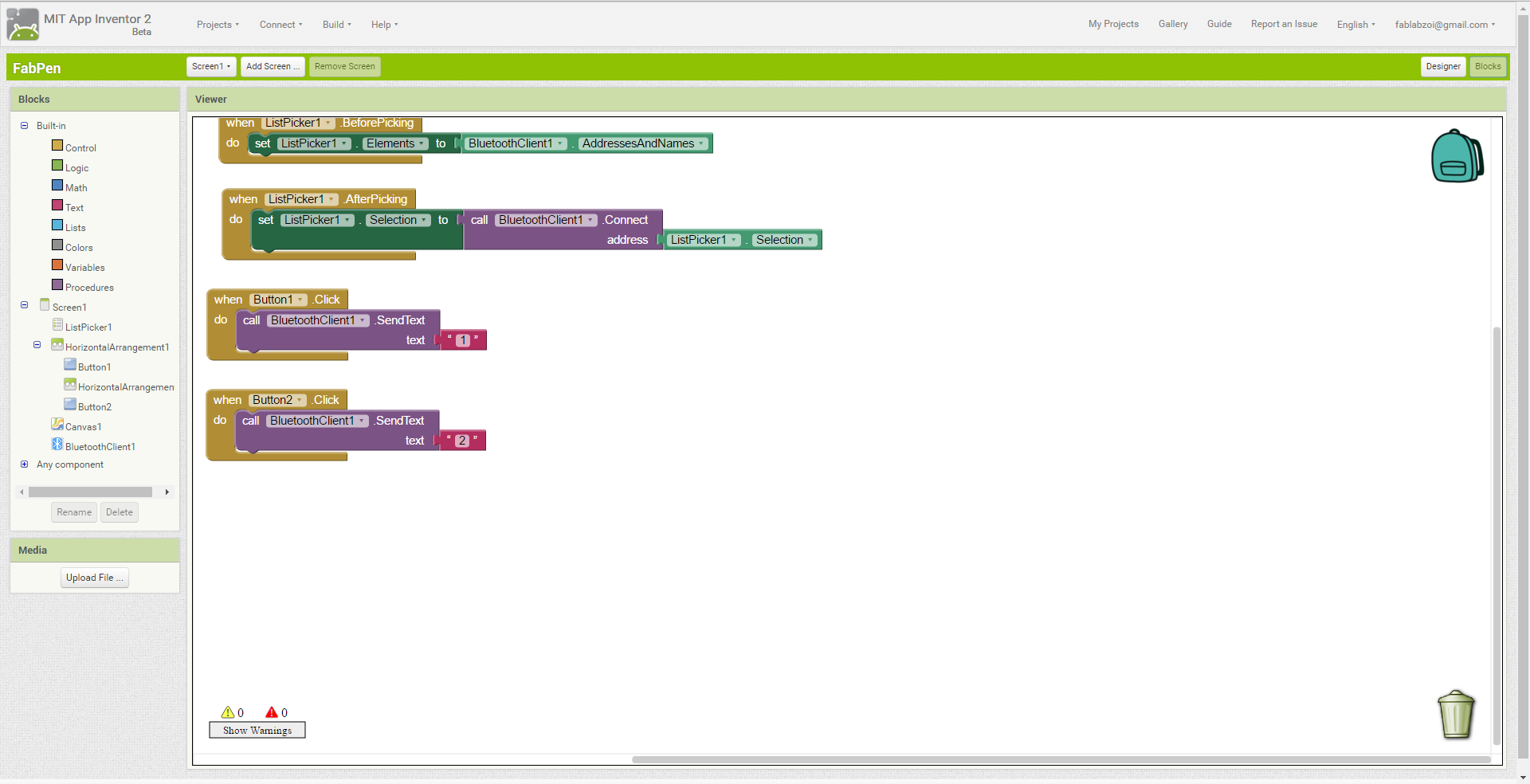Open the Projects menu

click(x=218, y=25)
